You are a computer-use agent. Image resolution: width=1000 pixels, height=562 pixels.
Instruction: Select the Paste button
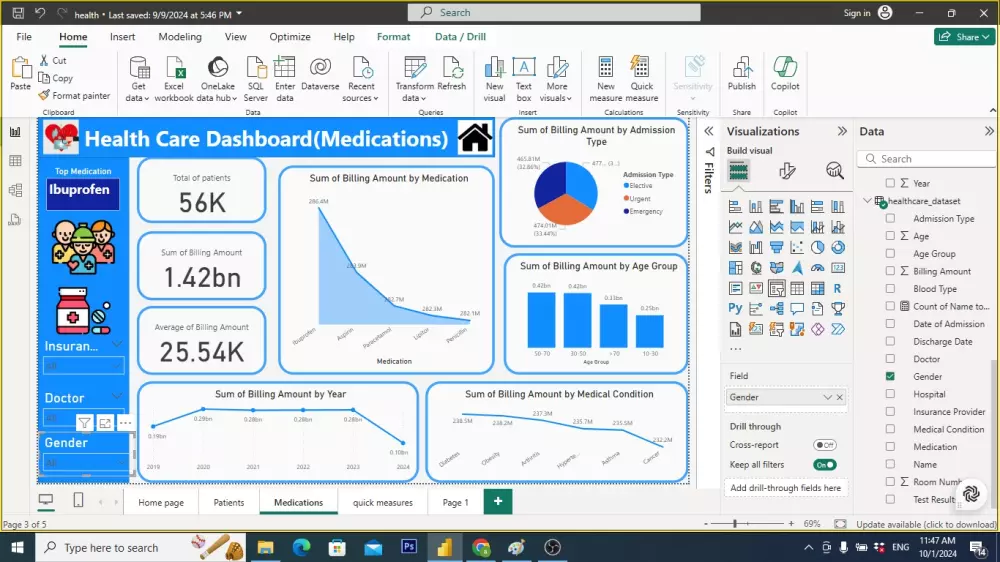20,74
